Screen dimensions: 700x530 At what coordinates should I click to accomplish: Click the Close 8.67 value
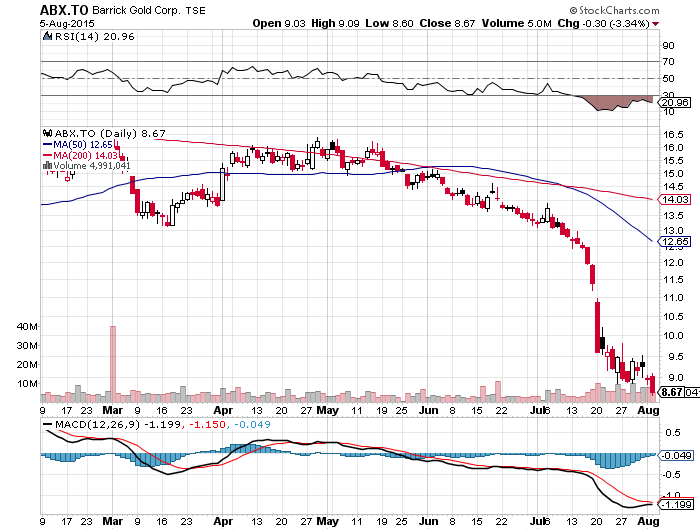coord(447,23)
